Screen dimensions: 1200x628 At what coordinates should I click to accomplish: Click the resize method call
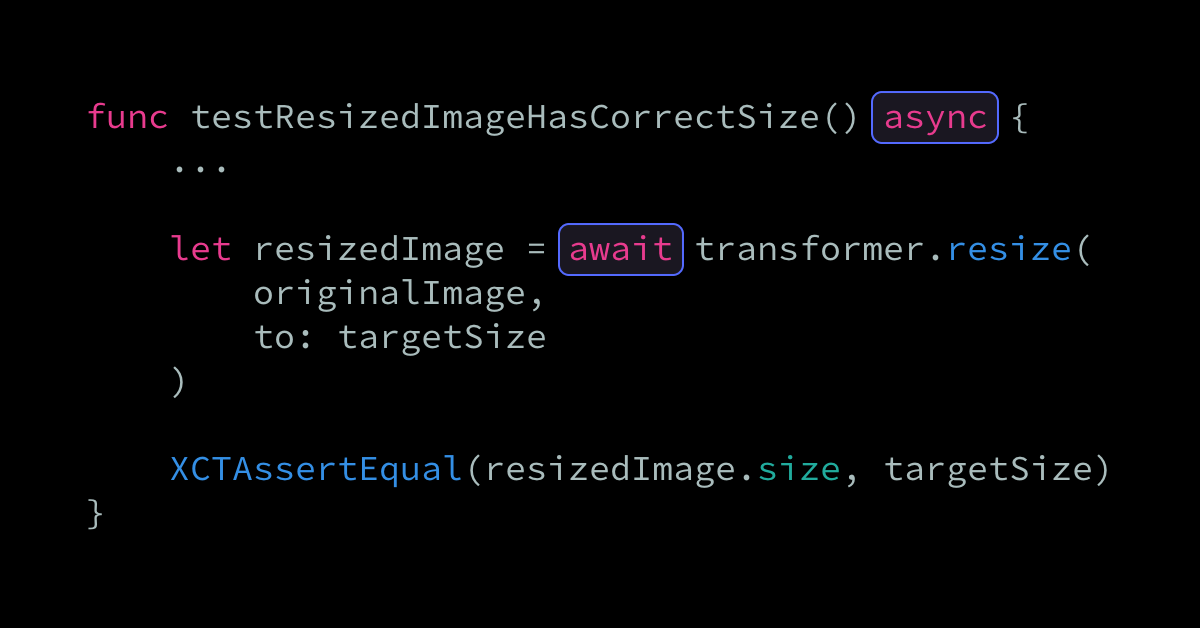(1009, 249)
